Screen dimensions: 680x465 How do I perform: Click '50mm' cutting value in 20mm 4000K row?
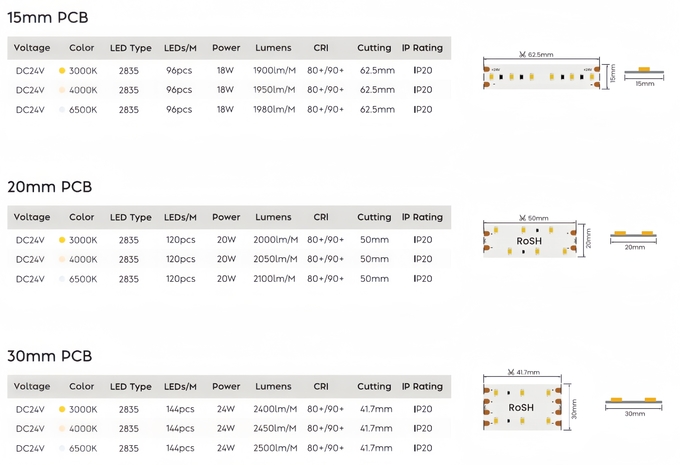pyautogui.click(x=374, y=259)
